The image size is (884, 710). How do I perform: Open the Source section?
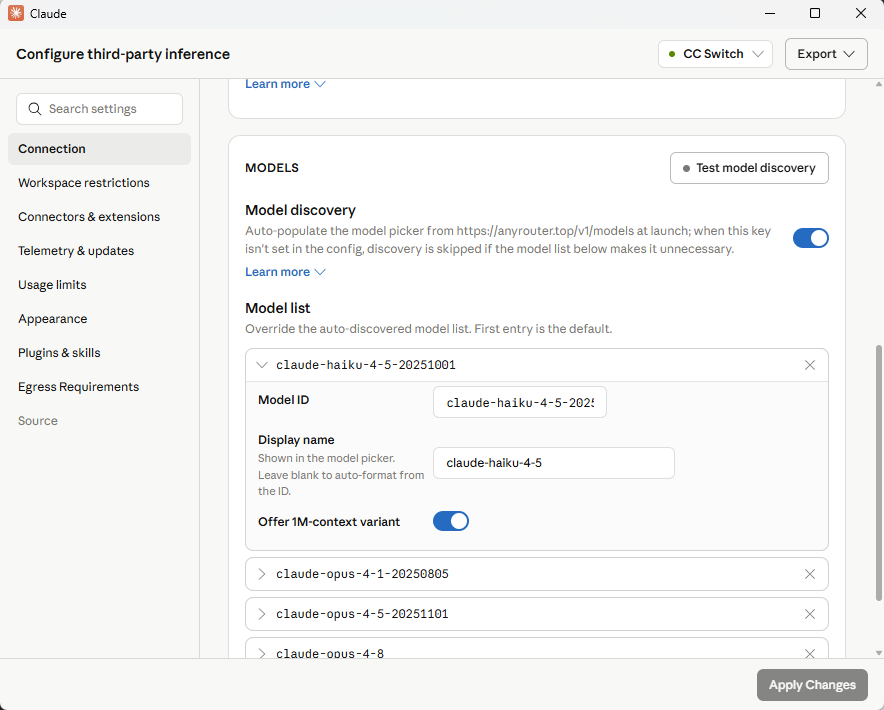point(38,421)
